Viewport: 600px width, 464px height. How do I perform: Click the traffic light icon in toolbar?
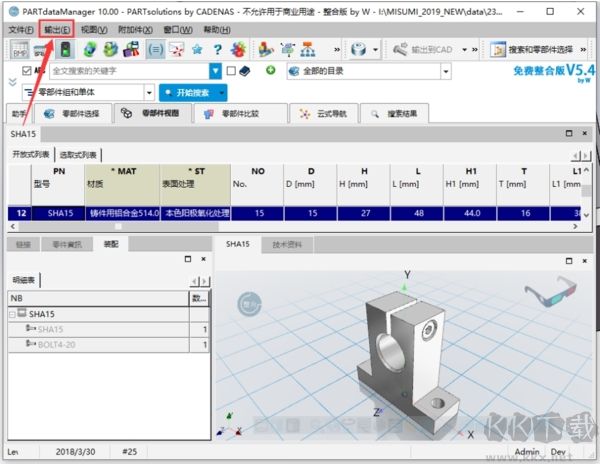[65, 49]
